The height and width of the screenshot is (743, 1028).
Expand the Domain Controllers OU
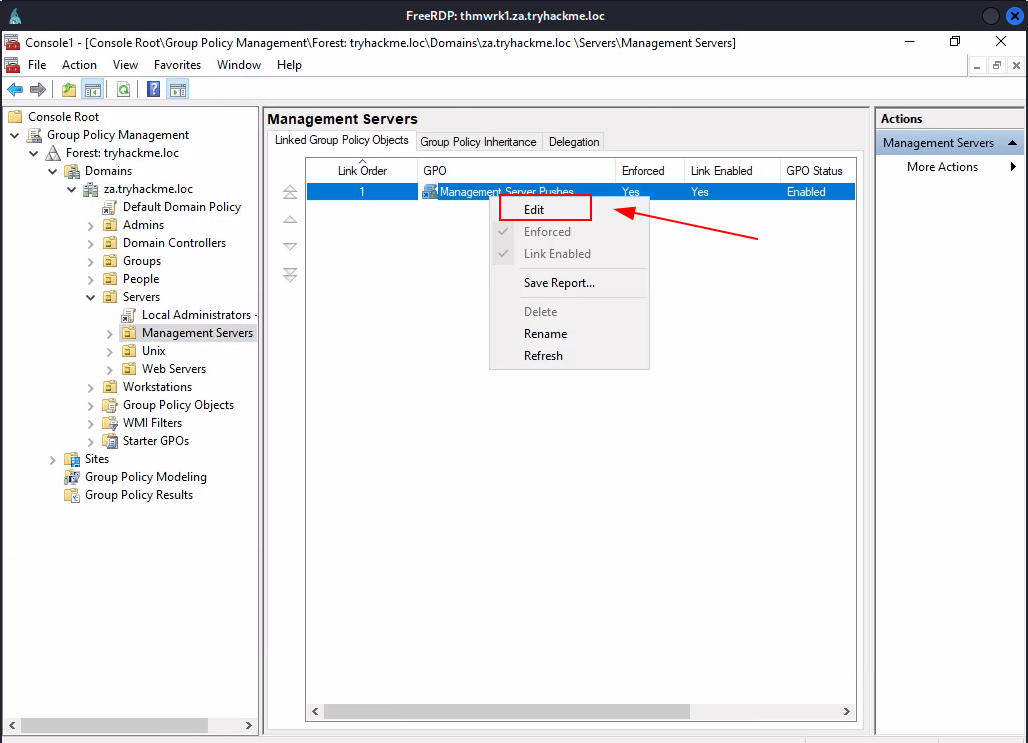[x=90, y=243]
